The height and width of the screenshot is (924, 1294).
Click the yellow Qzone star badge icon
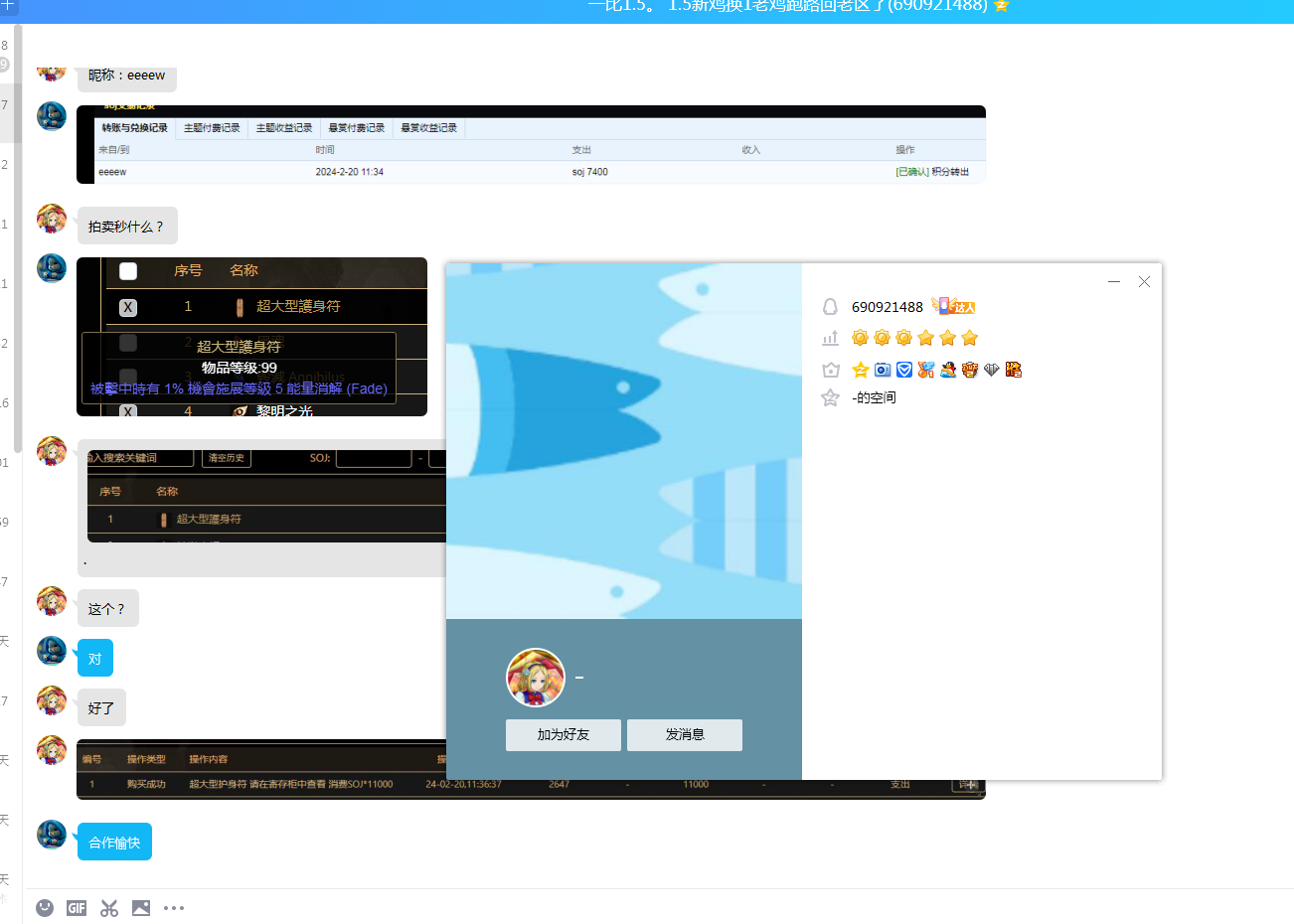pos(861,370)
